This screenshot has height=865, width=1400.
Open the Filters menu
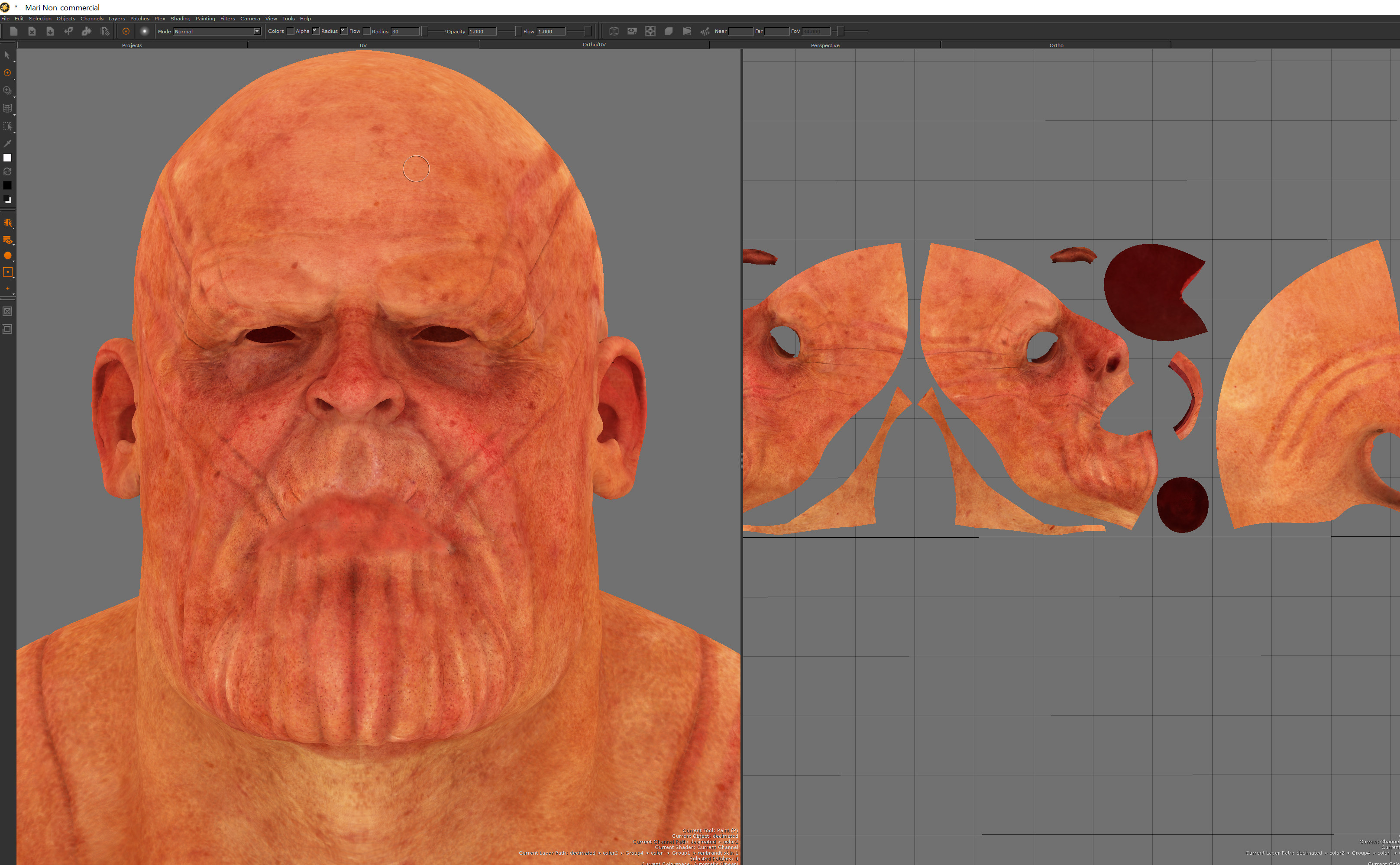click(228, 18)
